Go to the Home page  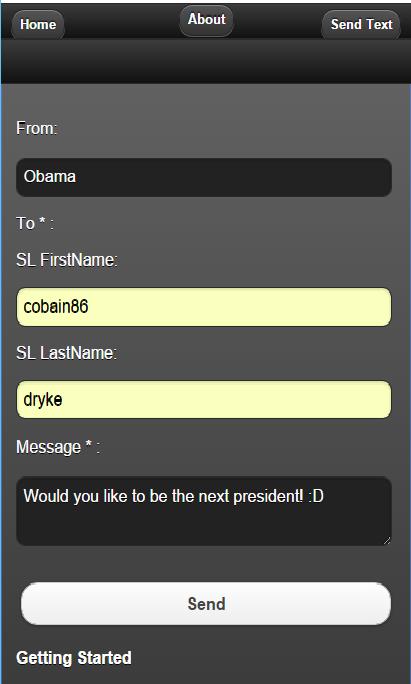pos(38,24)
